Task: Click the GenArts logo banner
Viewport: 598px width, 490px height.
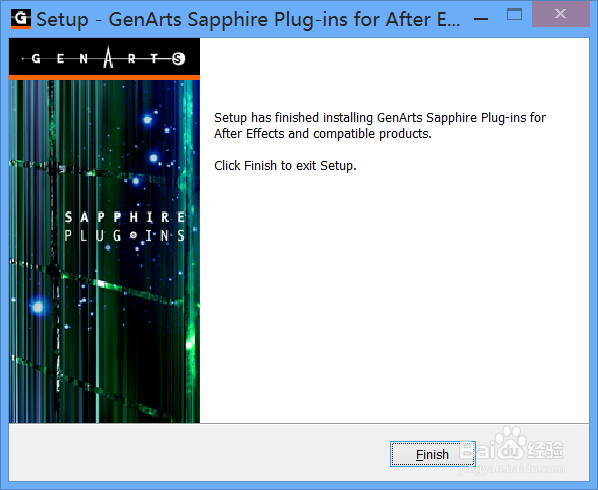Action: point(104,59)
